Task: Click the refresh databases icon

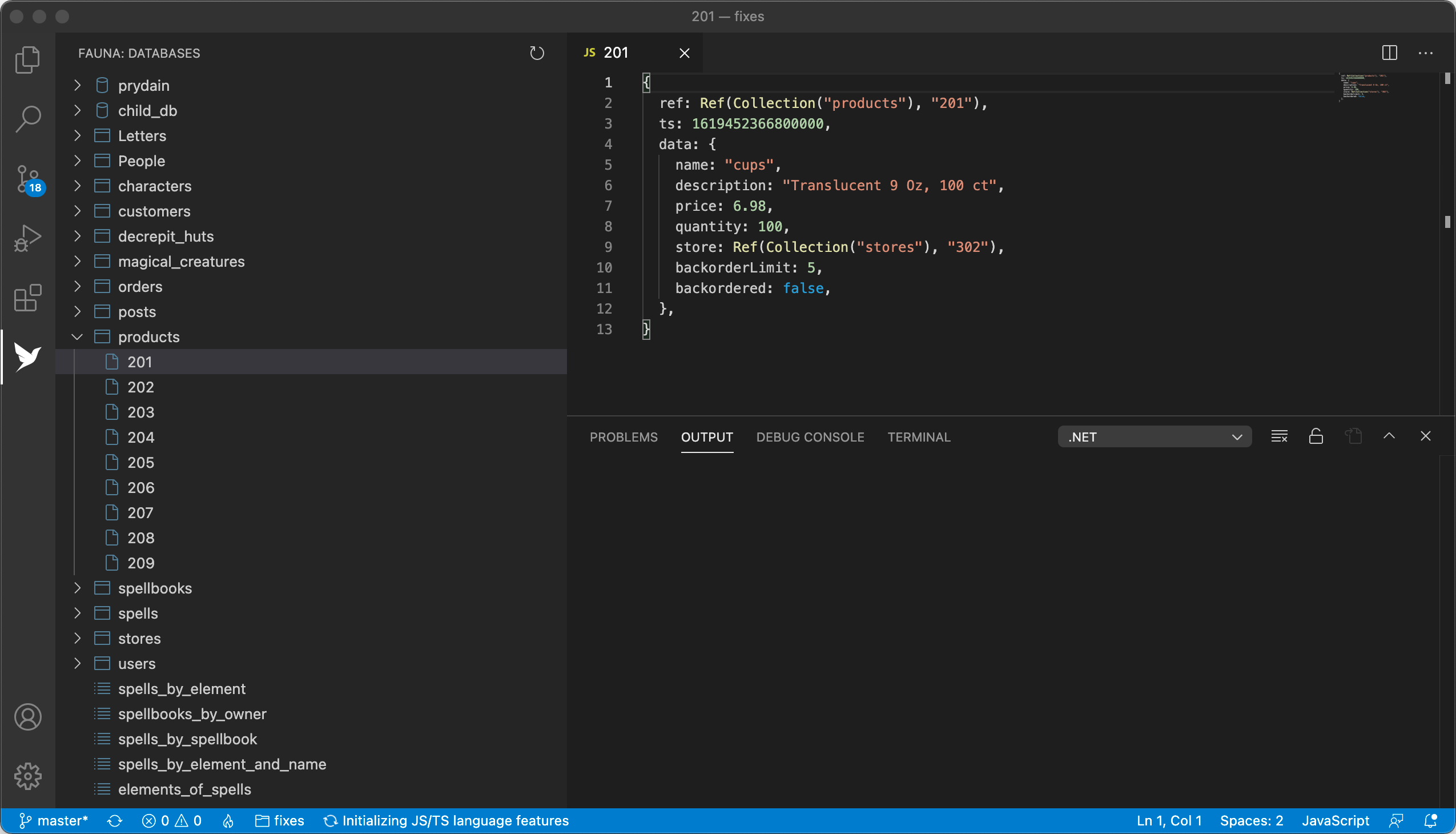Action: [x=537, y=53]
